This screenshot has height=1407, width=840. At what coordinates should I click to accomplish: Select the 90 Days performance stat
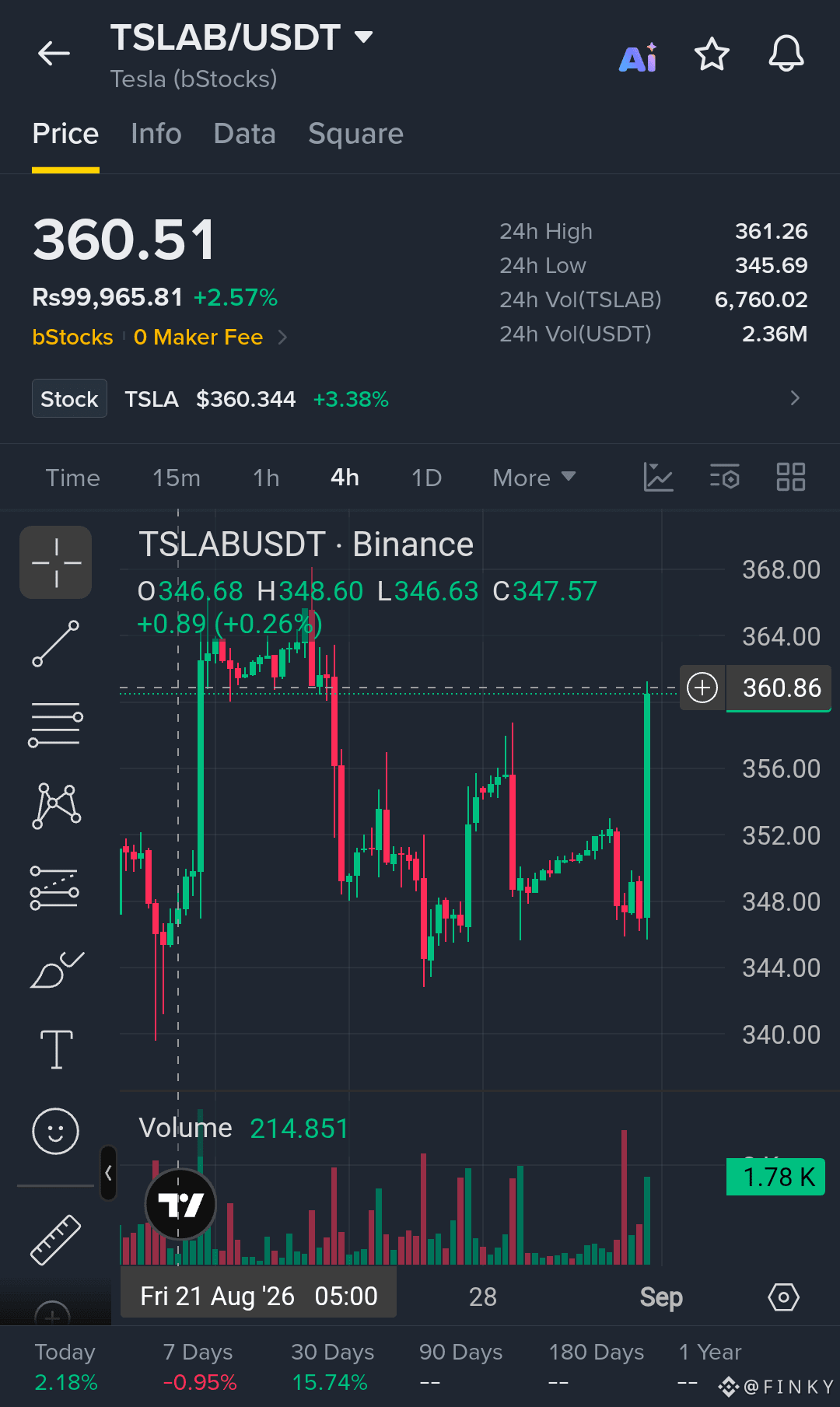pyautogui.click(x=460, y=1367)
